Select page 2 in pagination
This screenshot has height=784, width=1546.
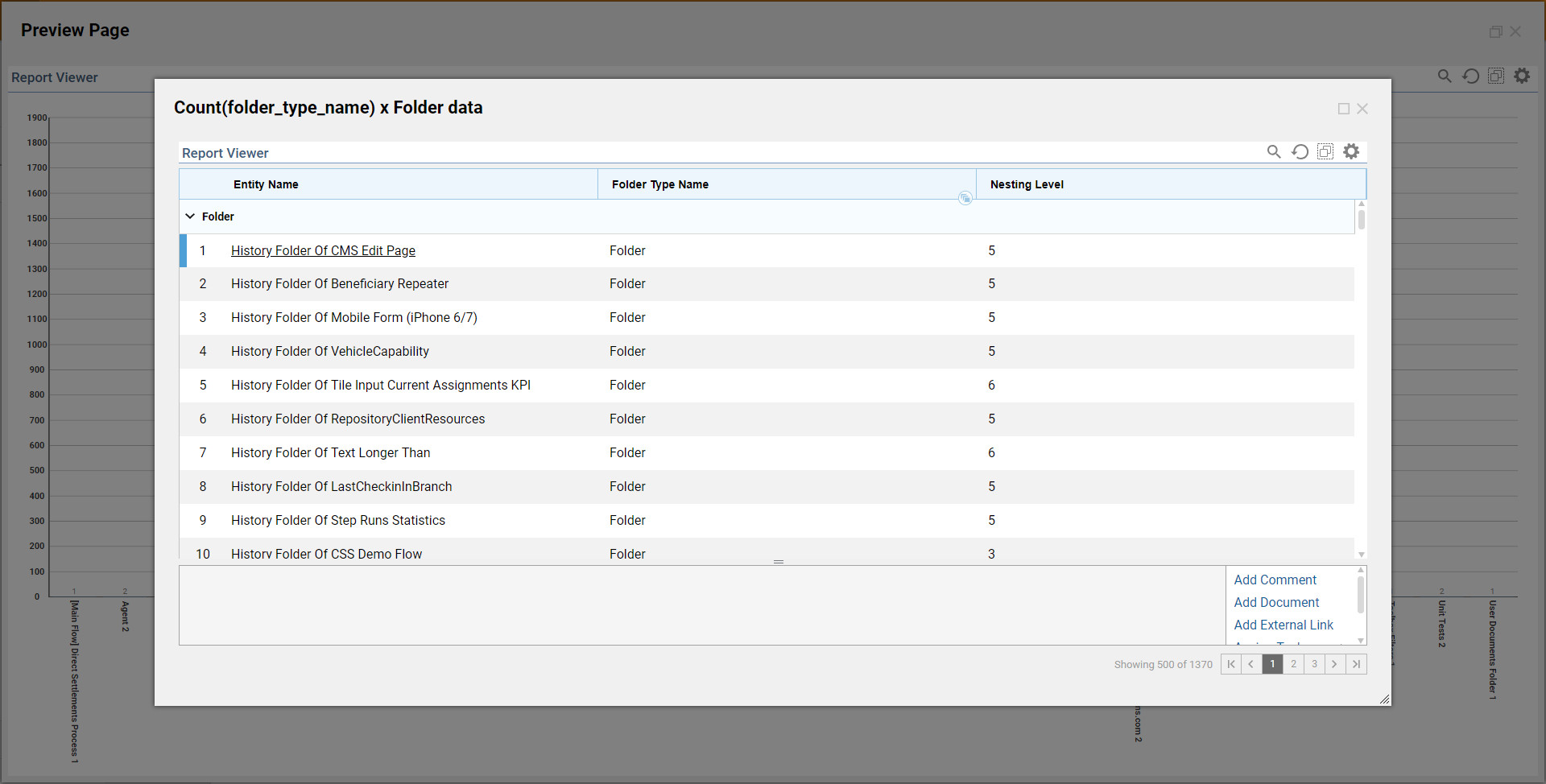point(1293,664)
